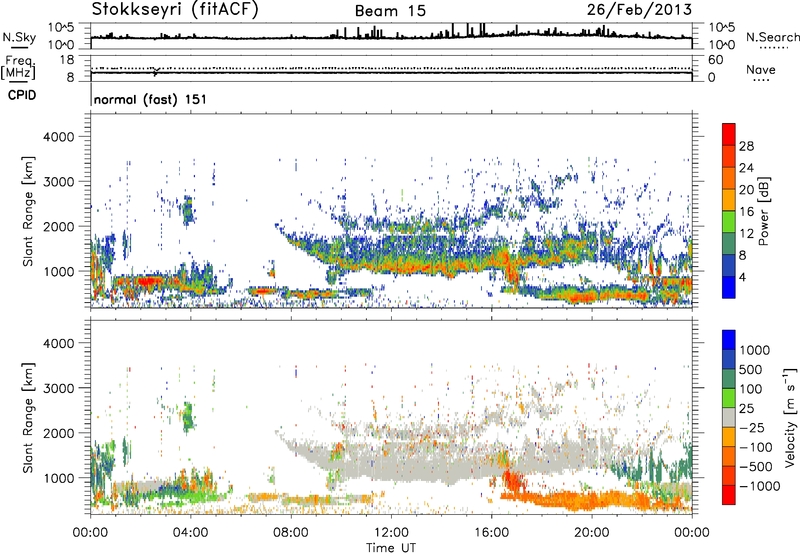Click the 'normal (fast) 151' CPID text
Image resolution: width=800 pixels, height=554 pixels.
tap(150, 99)
